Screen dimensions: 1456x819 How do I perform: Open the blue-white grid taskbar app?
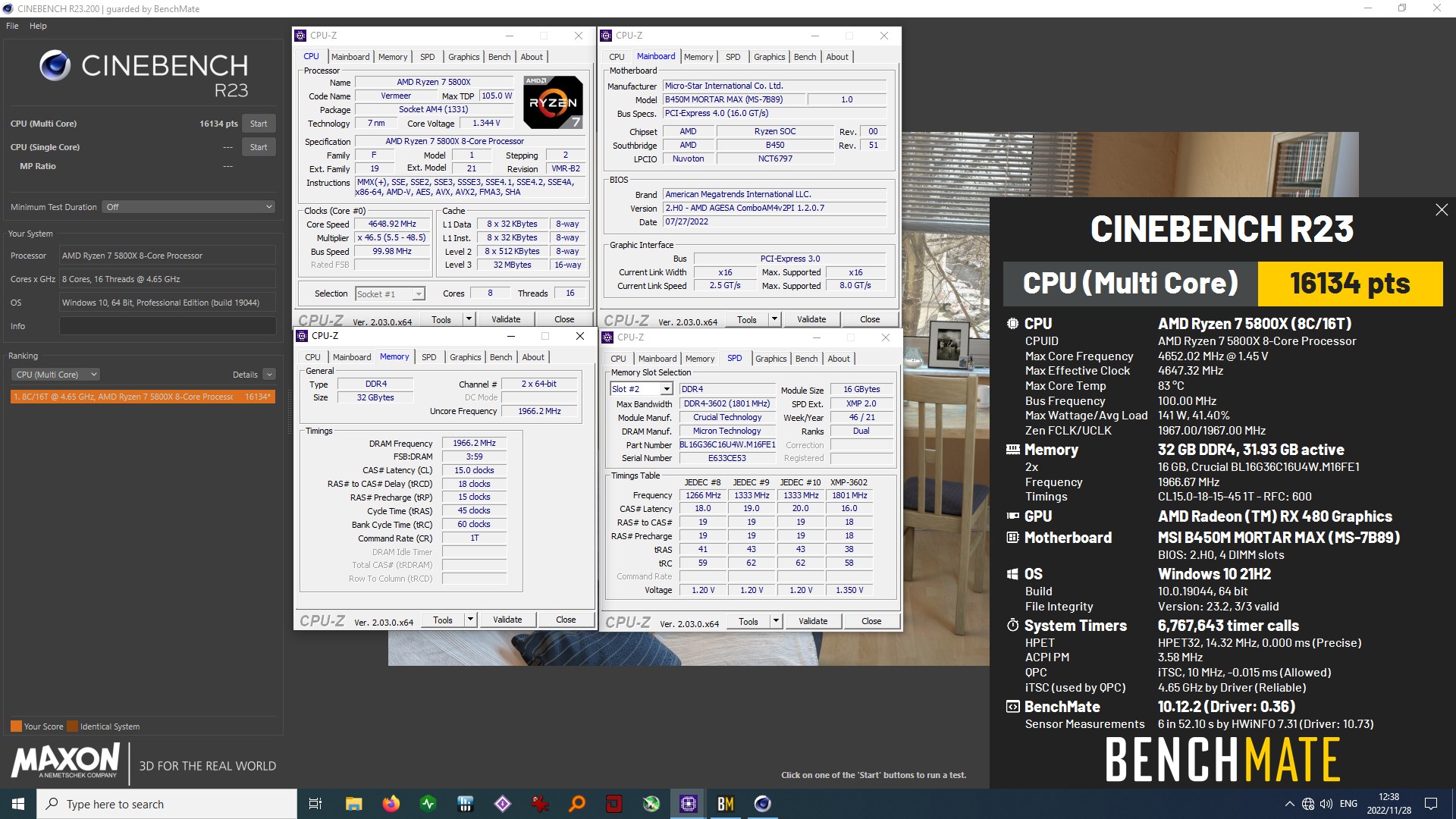(x=466, y=804)
